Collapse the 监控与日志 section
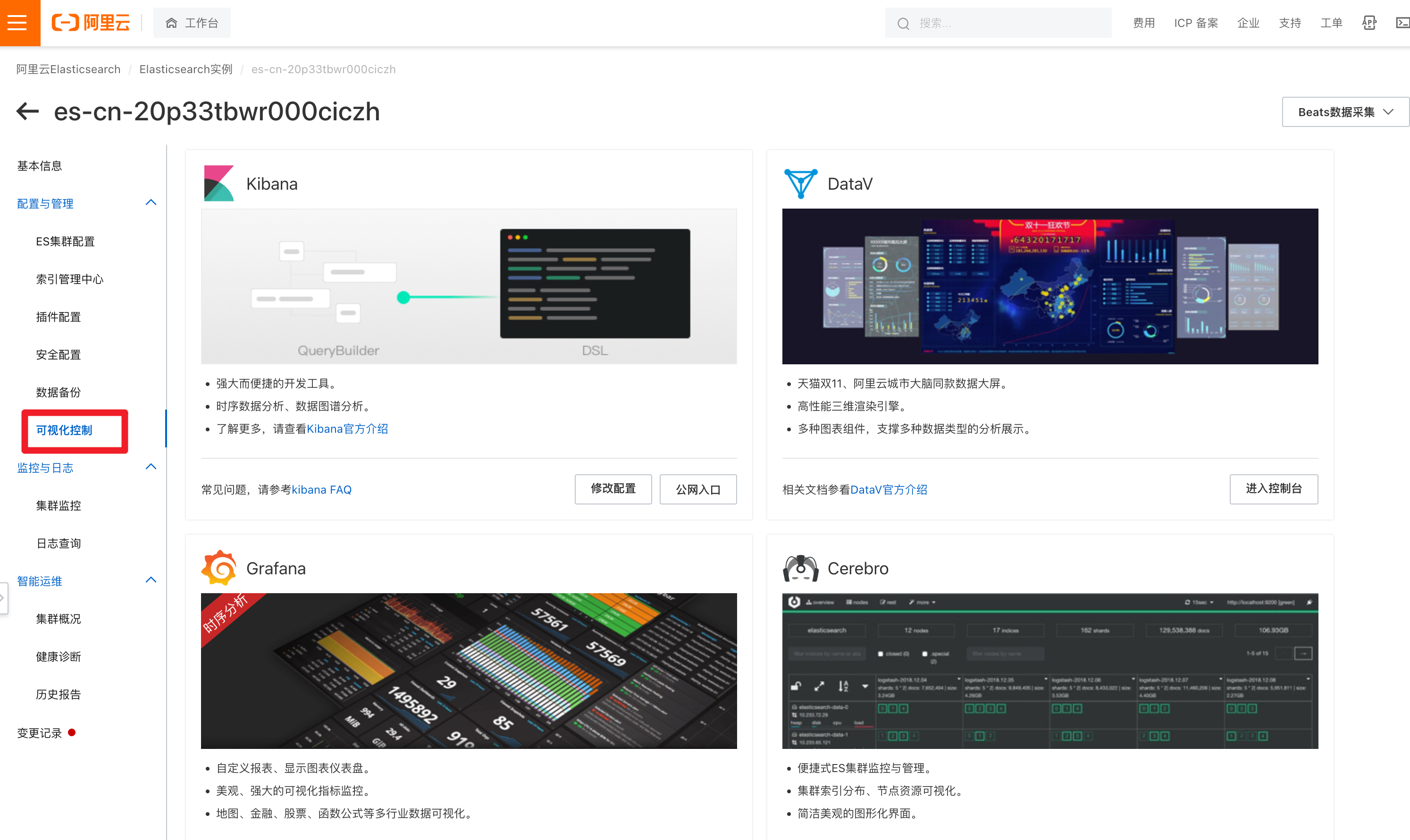1410x840 pixels. [151, 467]
